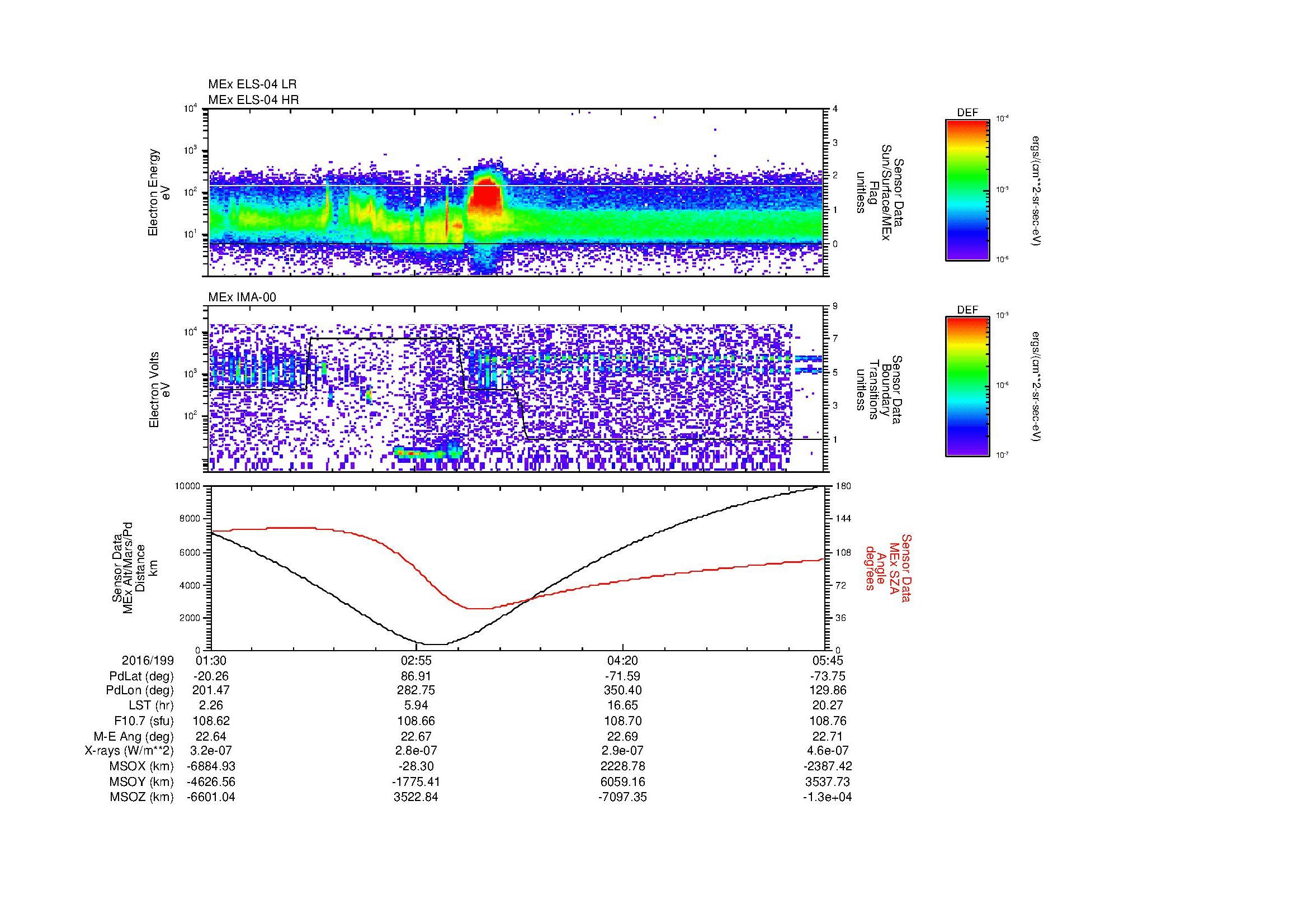The image size is (1308, 924).
Task: Select the MSOY (km) row label
Action: (x=141, y=781)
